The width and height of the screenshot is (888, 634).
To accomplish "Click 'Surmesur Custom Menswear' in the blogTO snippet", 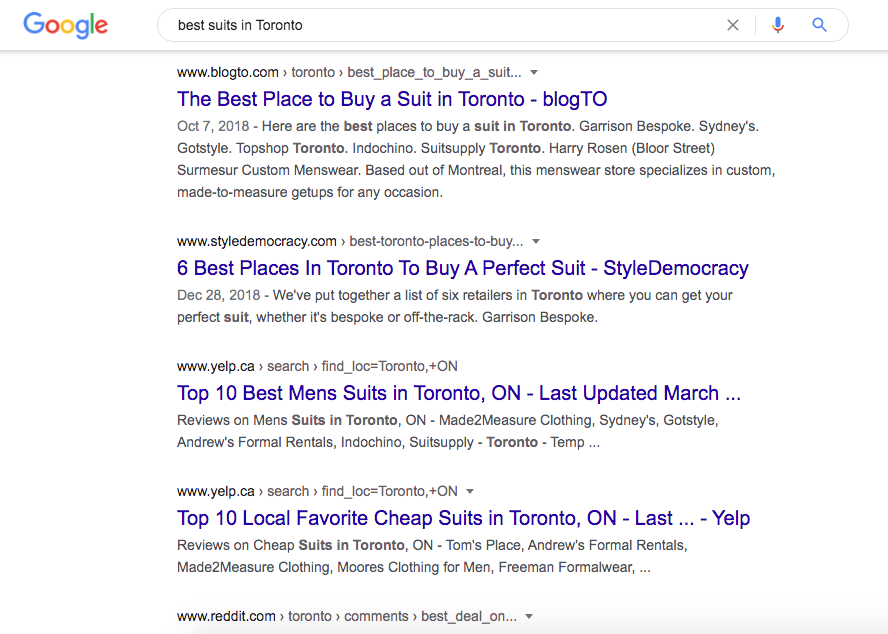I will (x=269, y=171).
